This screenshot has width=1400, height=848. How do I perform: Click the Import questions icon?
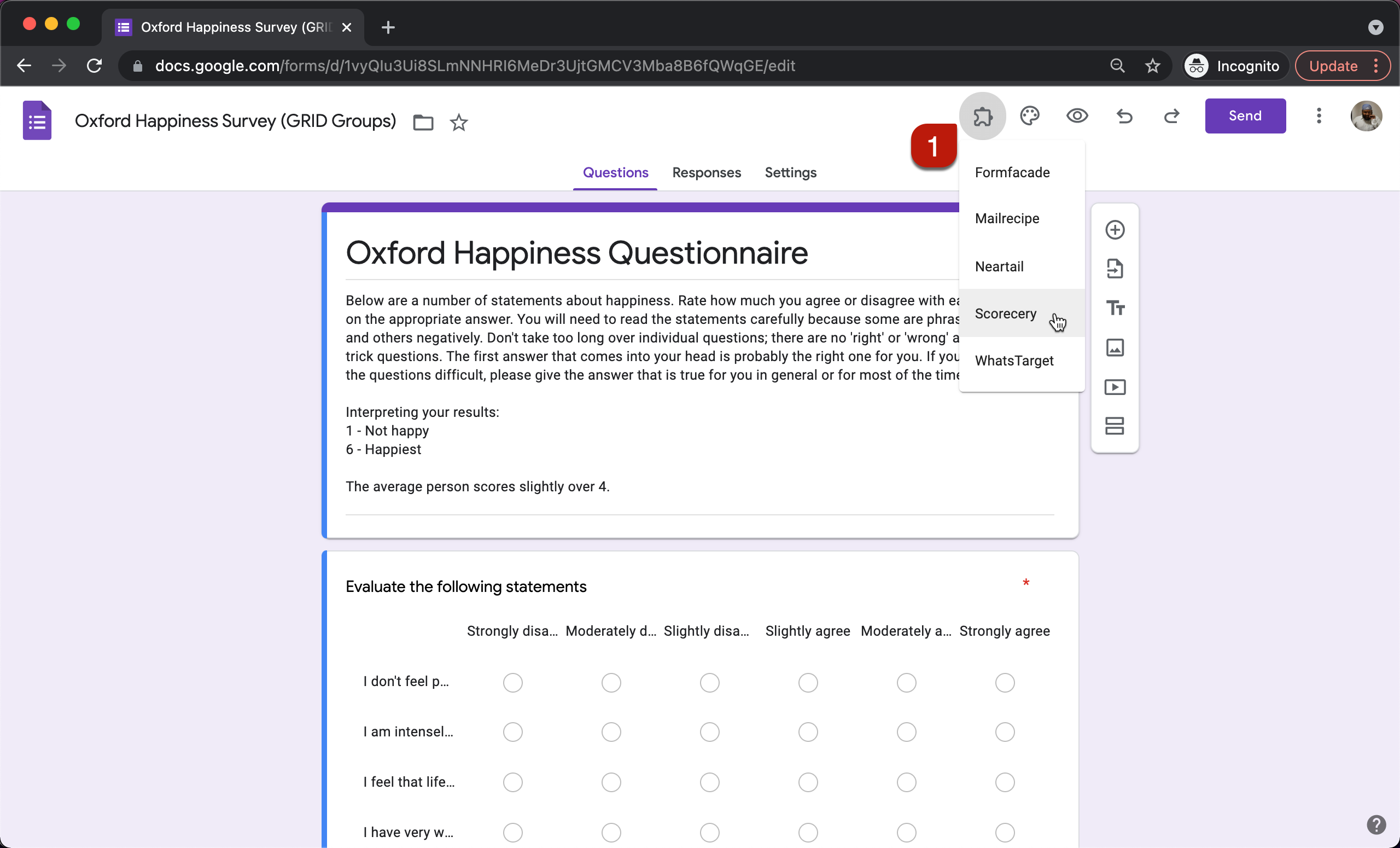click(1115, 269)
